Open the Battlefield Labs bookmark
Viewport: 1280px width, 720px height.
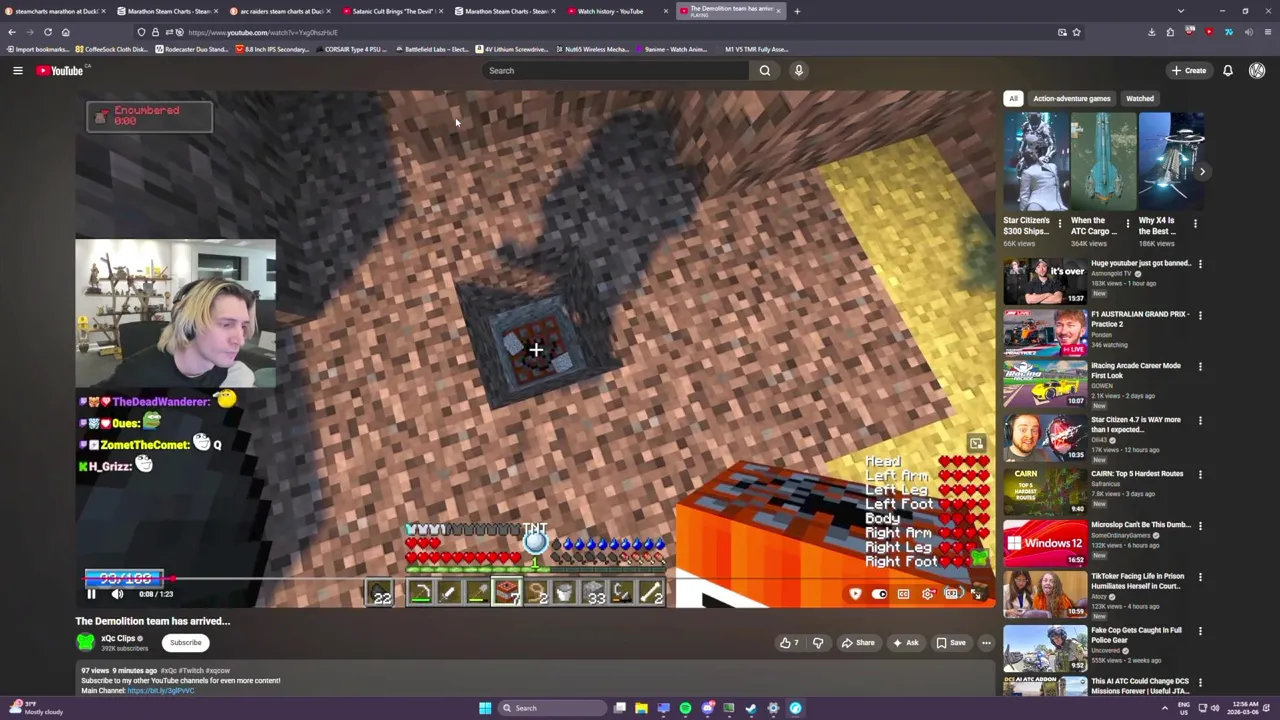pyautogui.click(x=431, y=49)
